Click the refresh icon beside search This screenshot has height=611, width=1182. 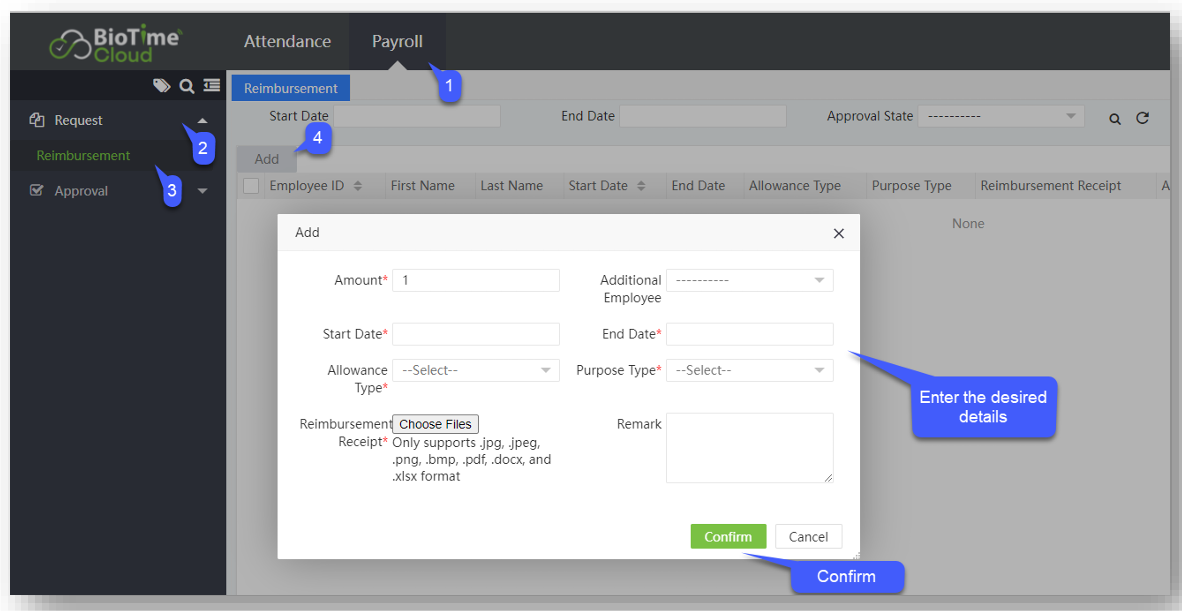[x=1142, y=118]
